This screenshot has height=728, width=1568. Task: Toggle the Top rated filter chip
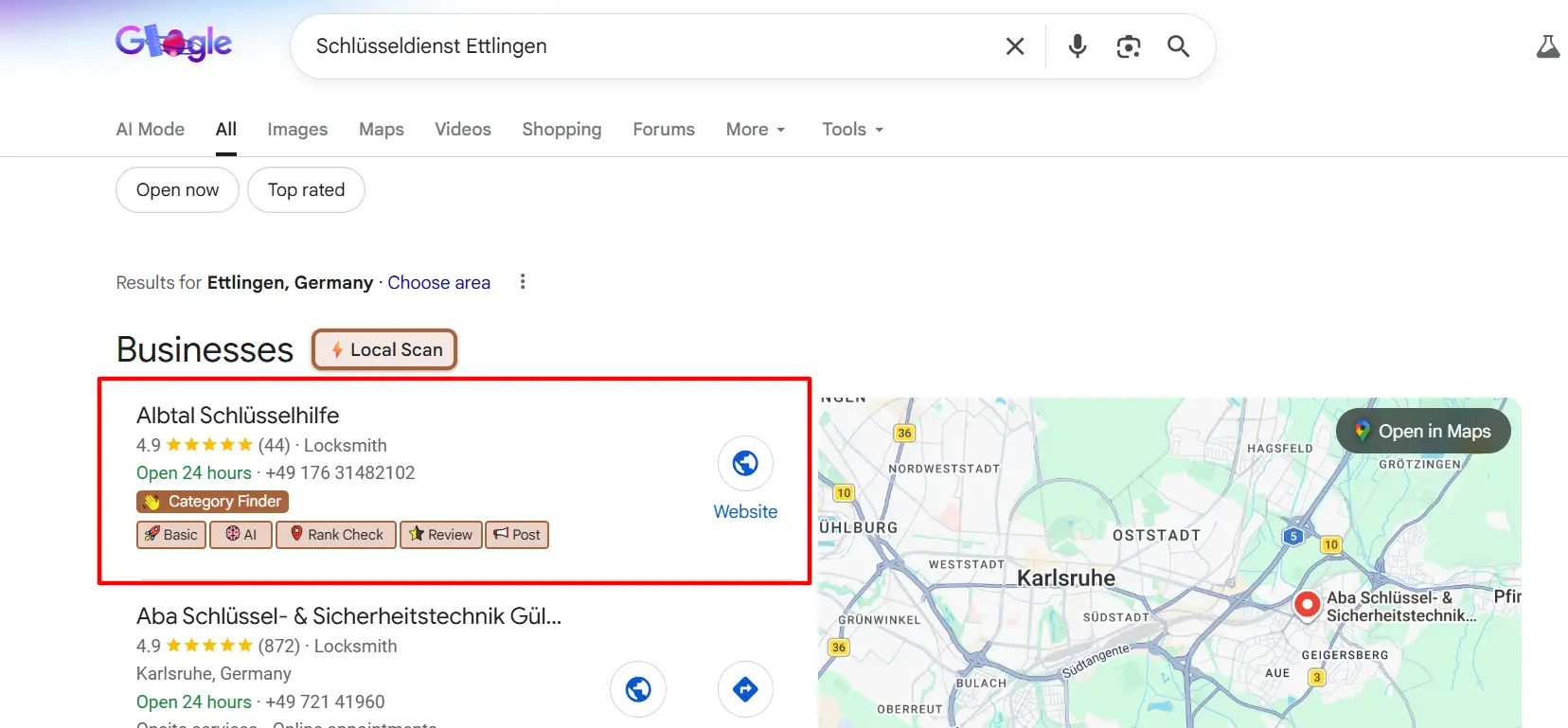click(306, 190)
